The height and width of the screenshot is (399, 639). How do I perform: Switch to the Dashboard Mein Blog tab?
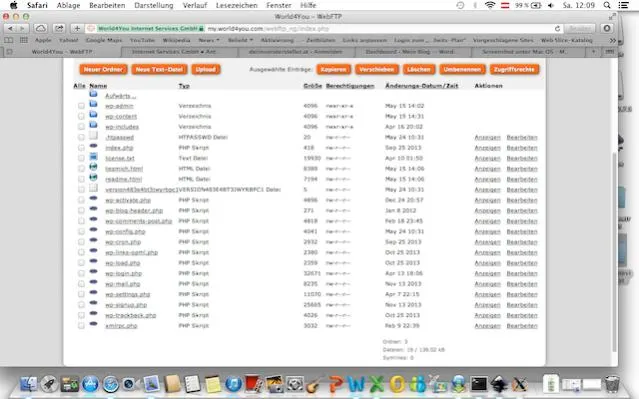(x=412, y=52)
